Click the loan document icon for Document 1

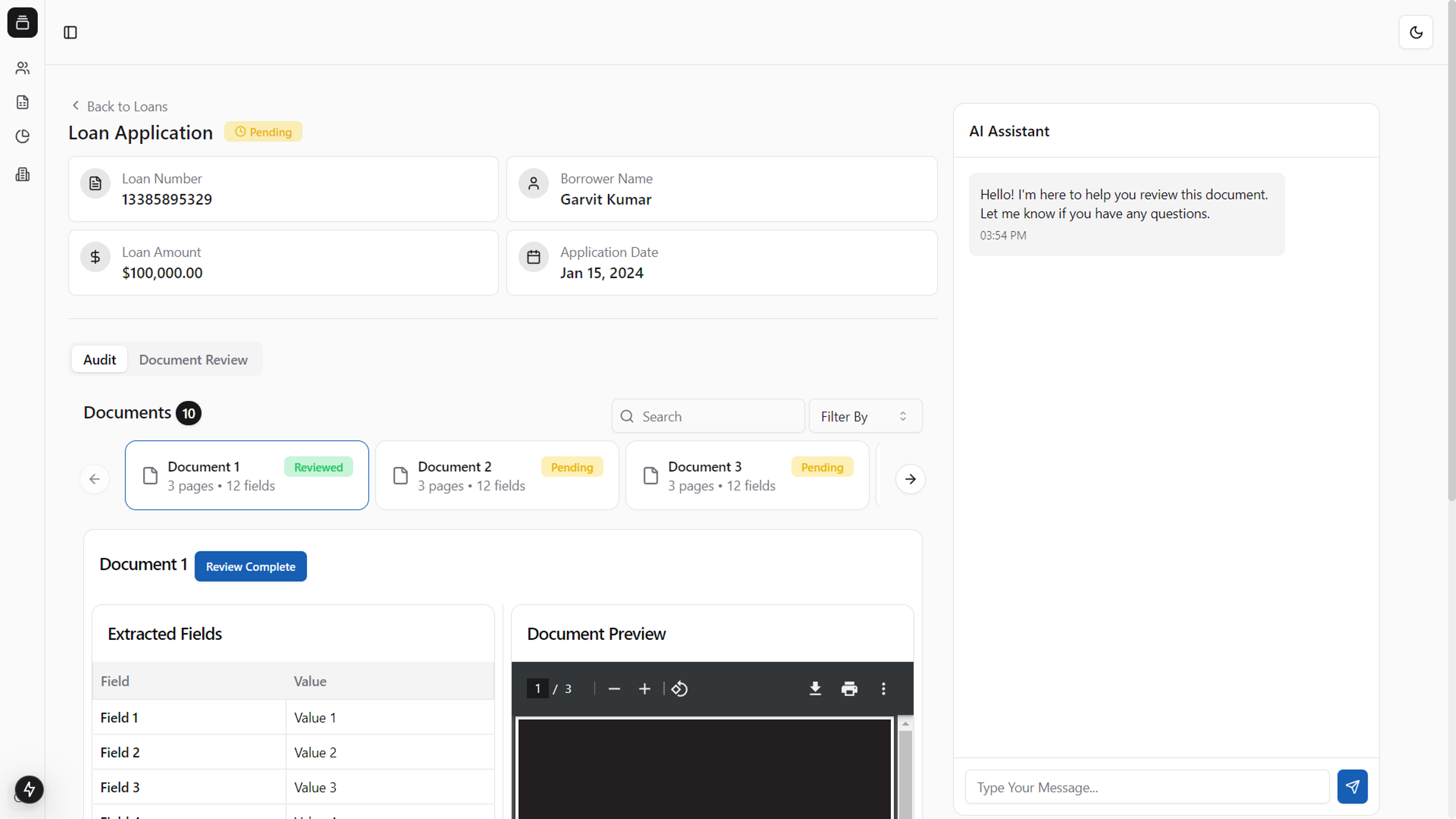pos(150,475)
